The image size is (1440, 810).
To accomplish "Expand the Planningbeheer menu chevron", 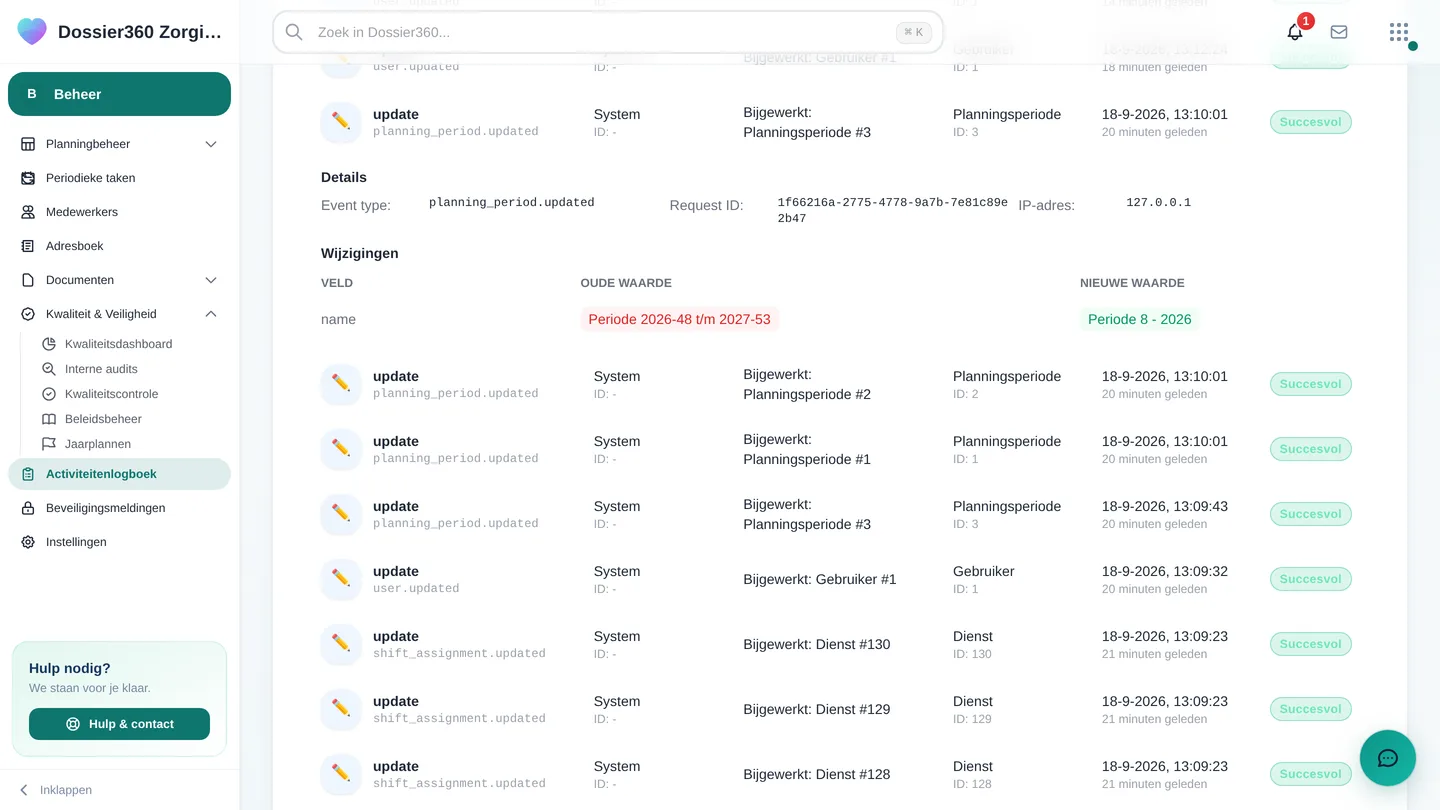I will [211, 144].
